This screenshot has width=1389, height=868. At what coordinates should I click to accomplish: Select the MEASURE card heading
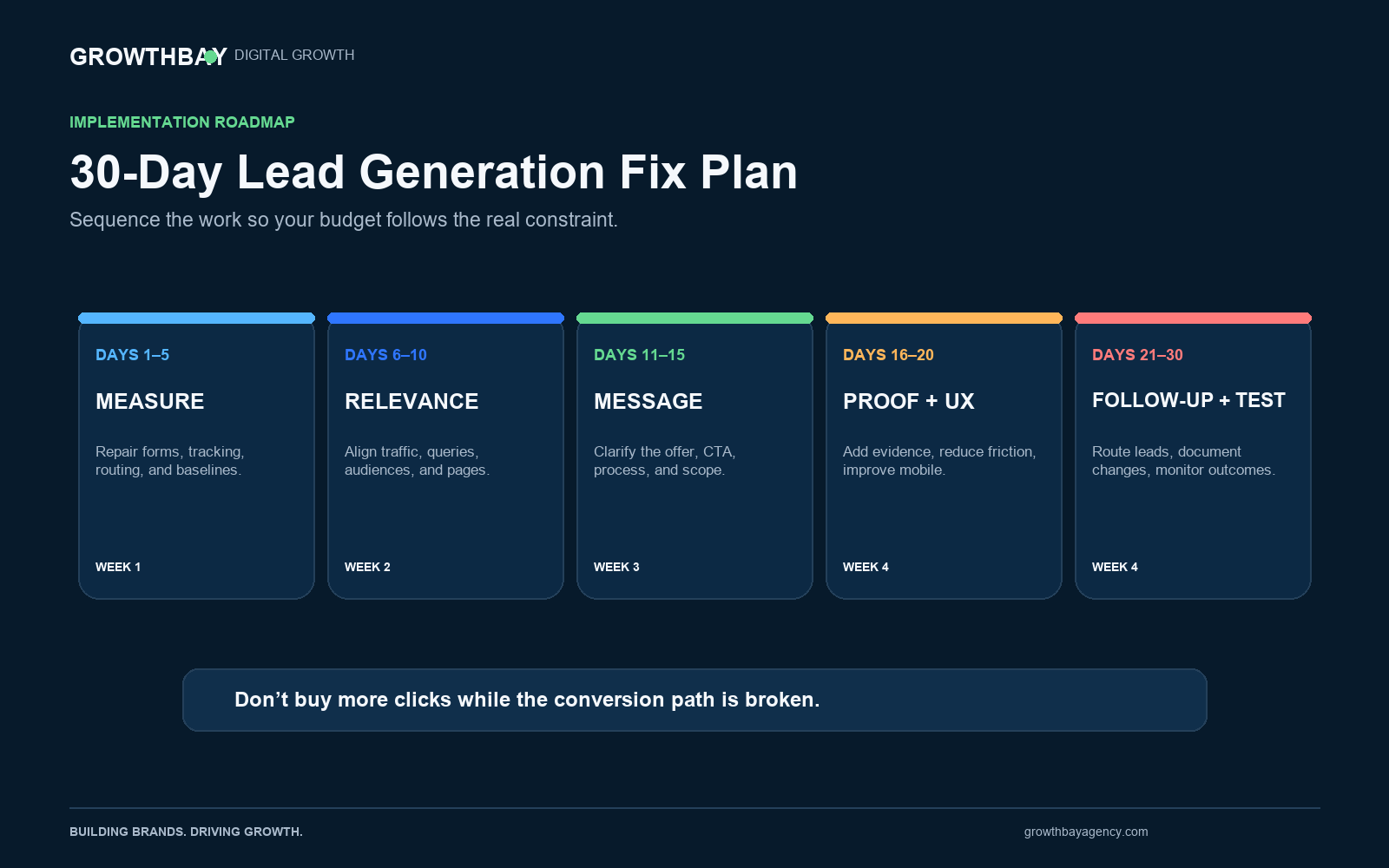[150, 401]
